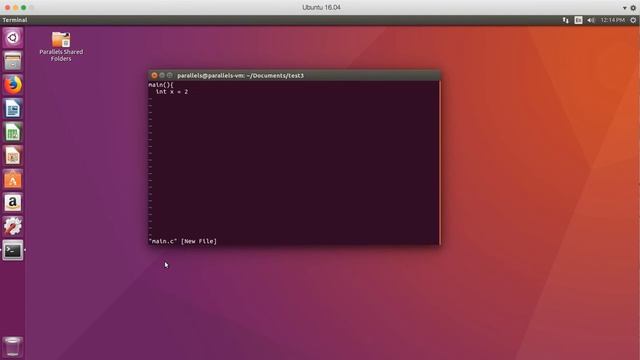Open the Files manager from launcher

(x=13, y=61)
